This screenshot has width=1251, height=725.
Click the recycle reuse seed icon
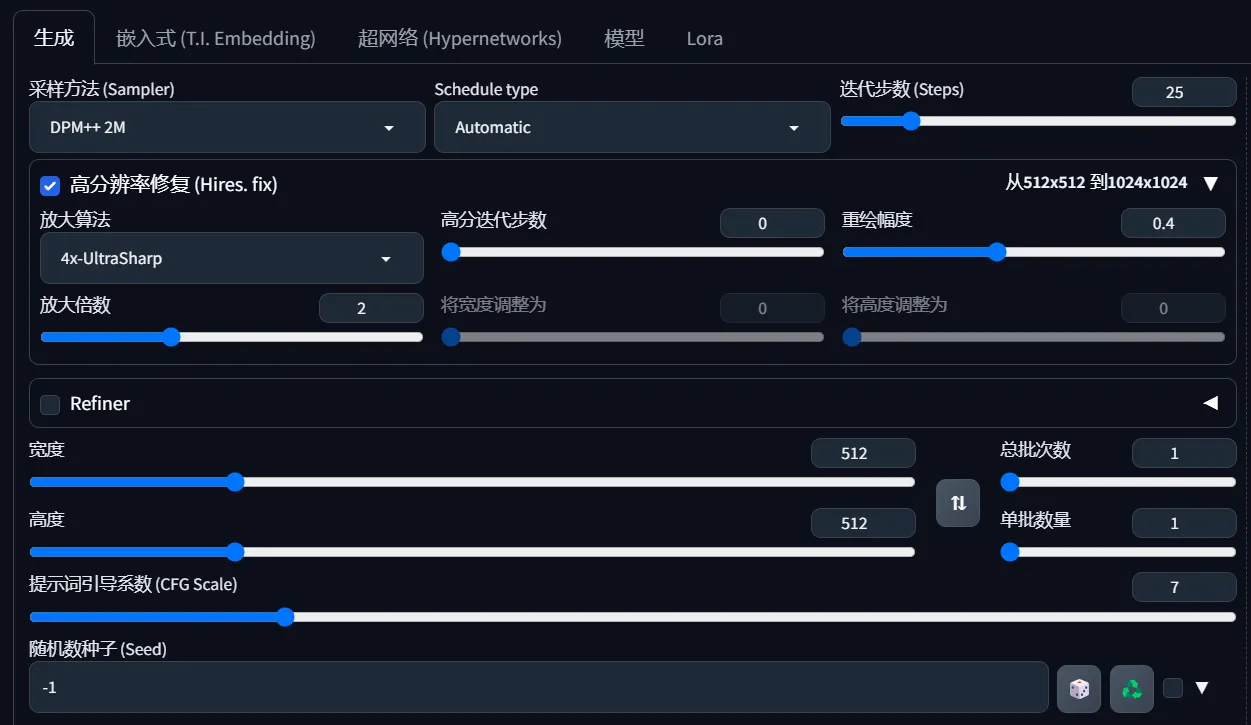pyautogui.click(x=1132, y=688)
